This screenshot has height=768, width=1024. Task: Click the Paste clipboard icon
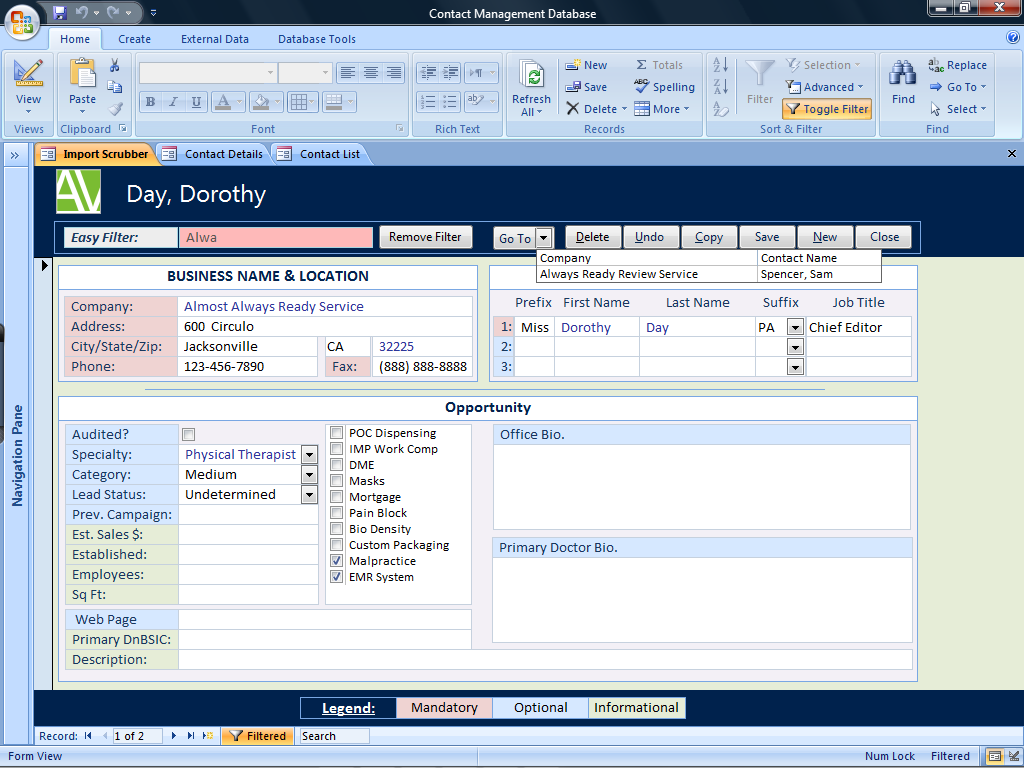82,73
